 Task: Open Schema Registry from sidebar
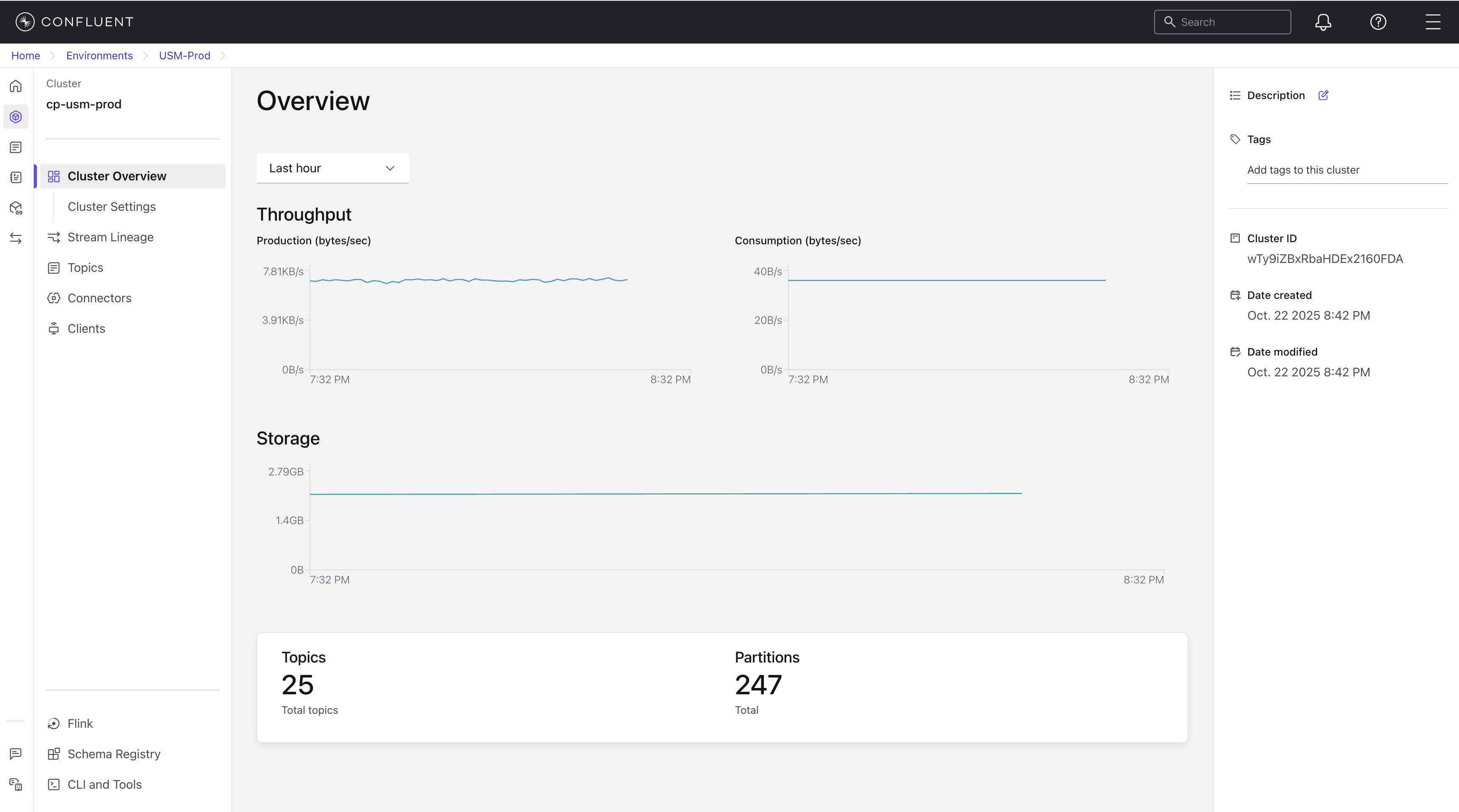pyautogui.click(x=114, y=754)
